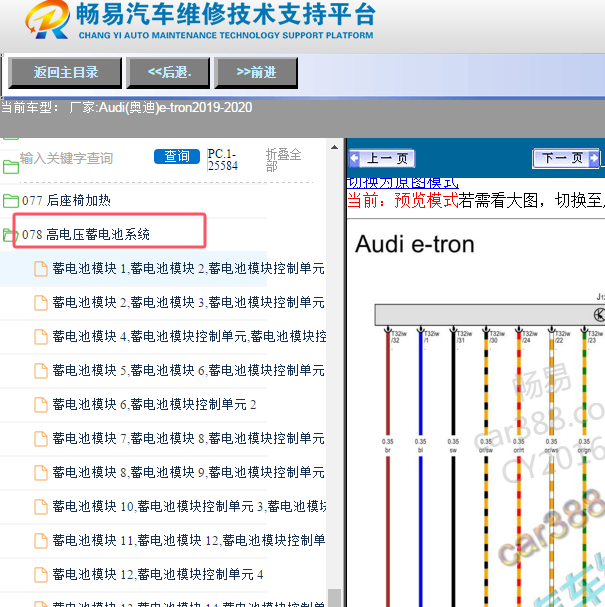Click 切换为原图模式 link
Screen dimensions: 605x607
pyautogui.click(x=403, y=182)
